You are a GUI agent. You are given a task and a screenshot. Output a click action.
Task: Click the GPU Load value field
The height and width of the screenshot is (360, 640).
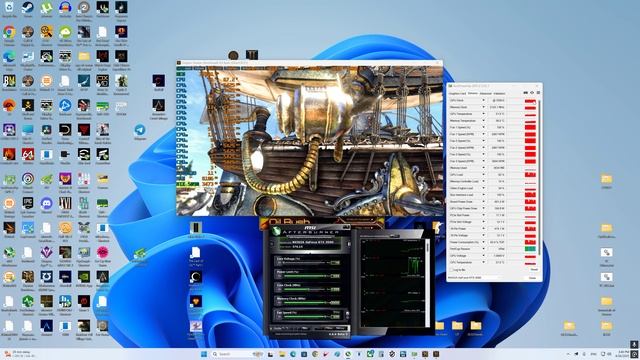click(x=497, y=175)
